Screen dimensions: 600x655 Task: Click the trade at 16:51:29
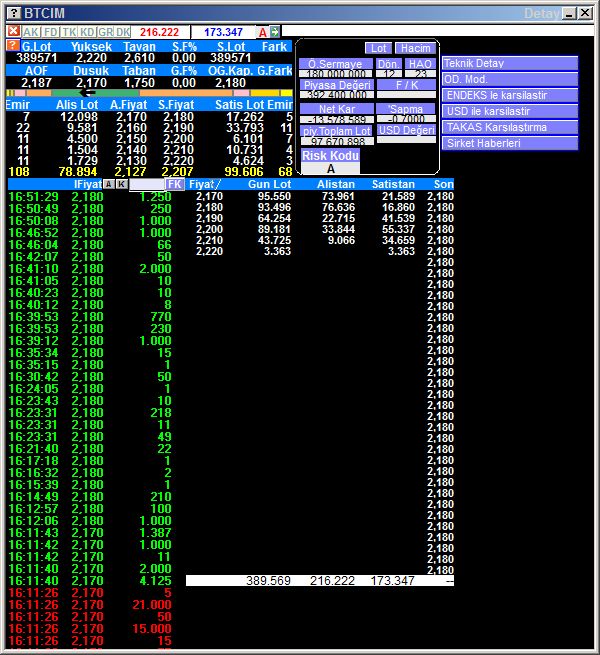[x=90, y=196]
